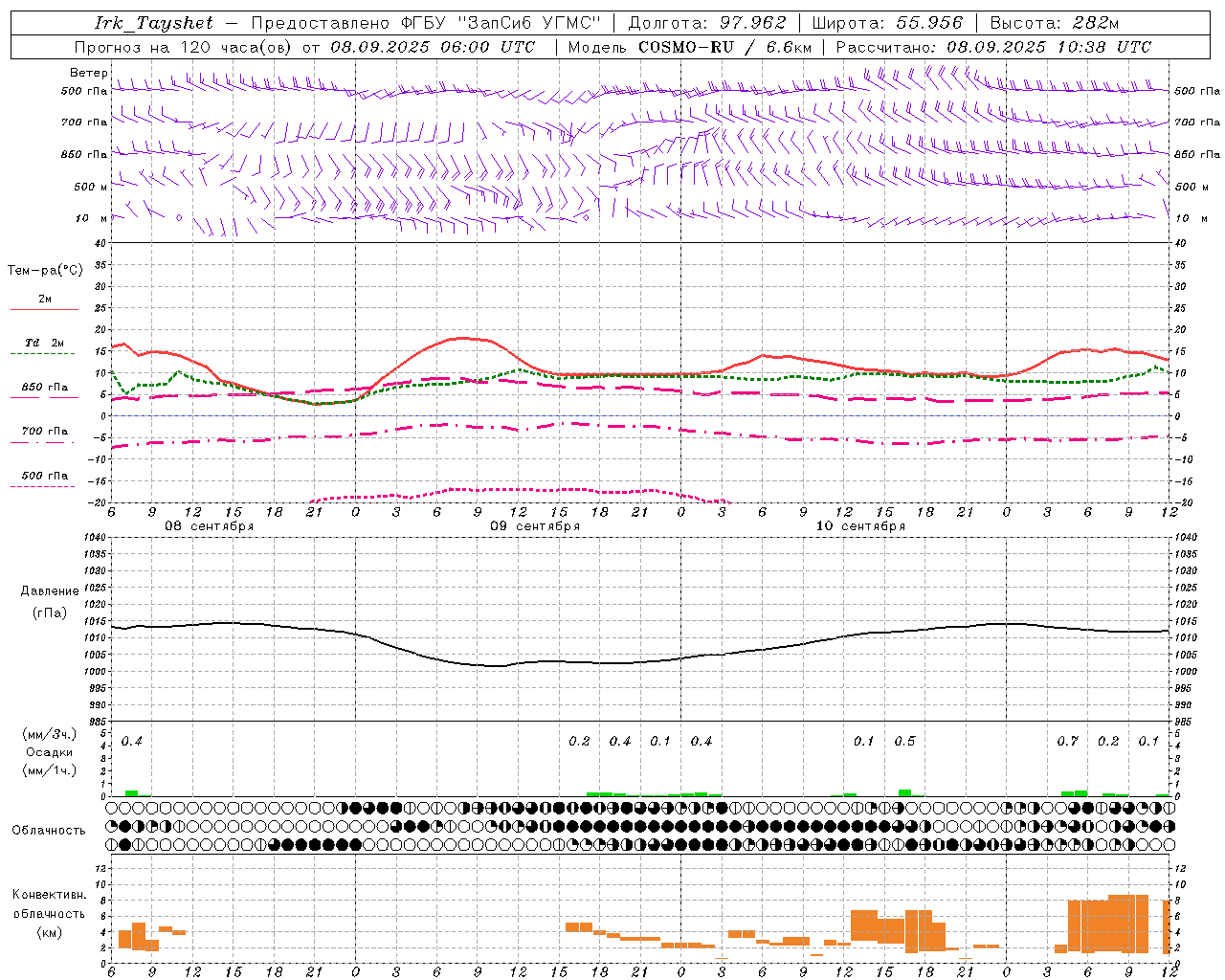The height and width of the screenshot is (980, 1225).
Task: Select the 'Долгота: 97.962' header text
Action: tap(707, 23)
